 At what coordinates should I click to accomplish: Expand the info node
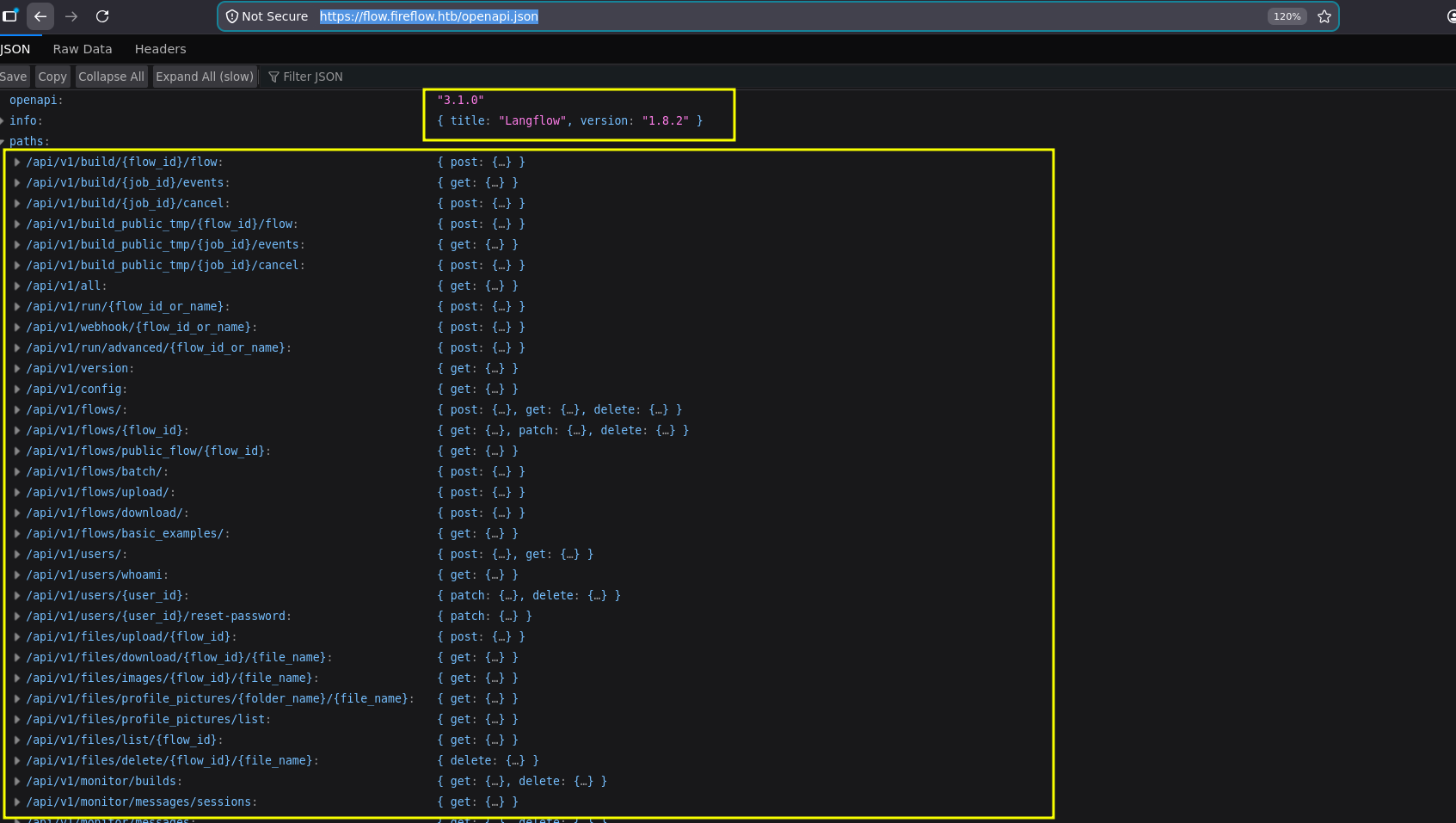(3, 120)
